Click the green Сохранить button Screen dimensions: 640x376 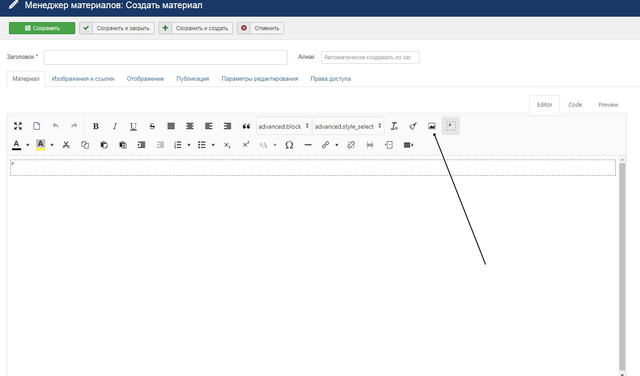42,28
